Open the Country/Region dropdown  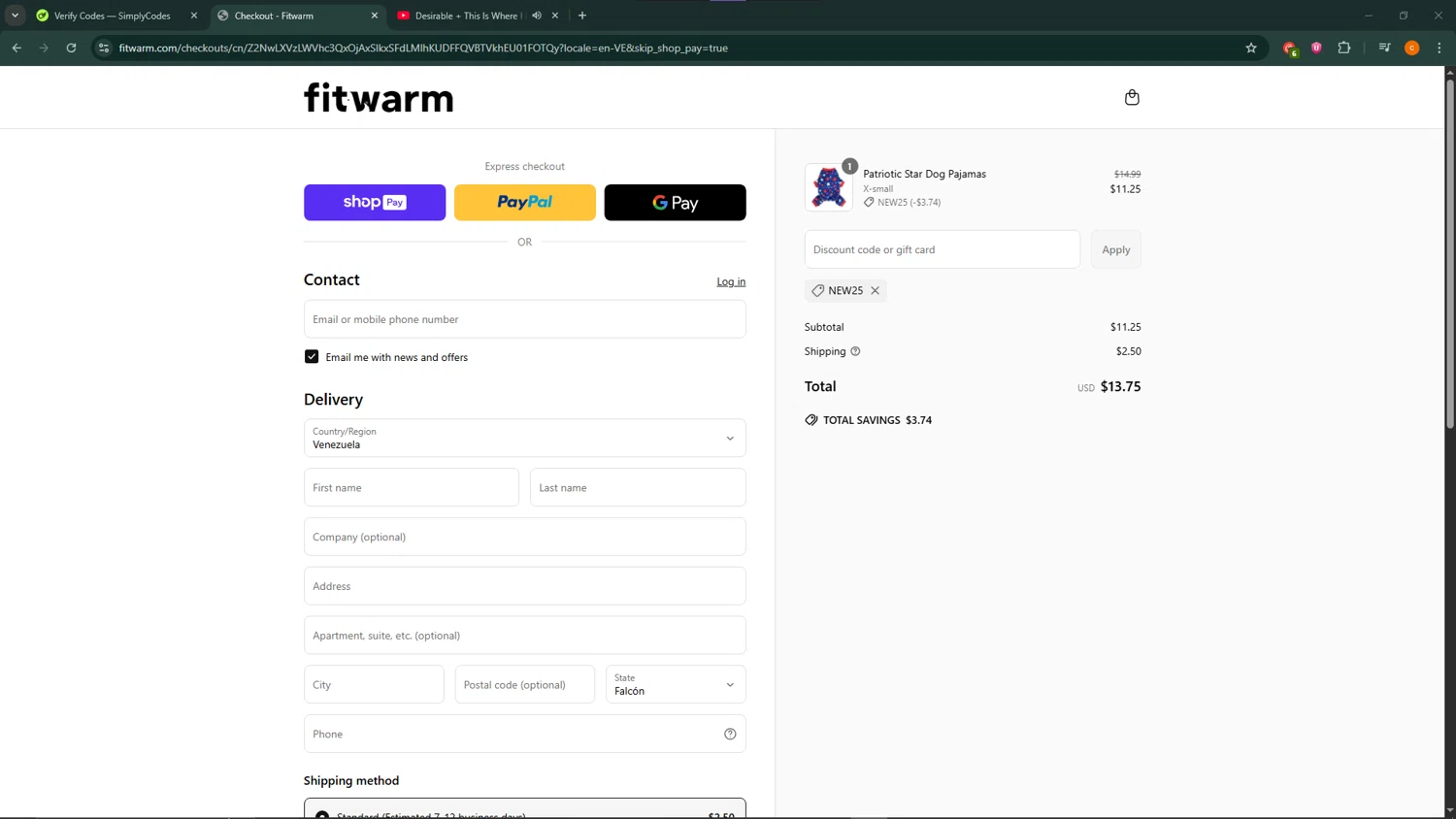click(525, 438)
